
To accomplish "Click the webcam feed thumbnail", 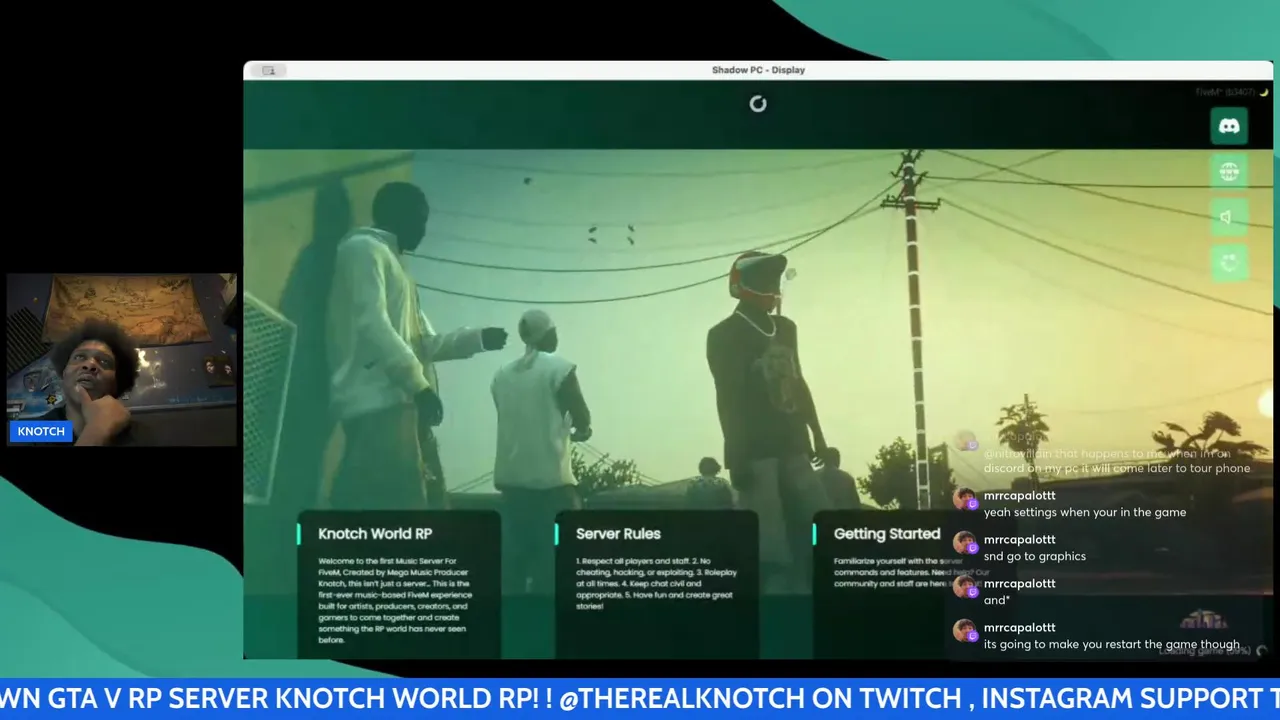I will click(x=122, y=359).
